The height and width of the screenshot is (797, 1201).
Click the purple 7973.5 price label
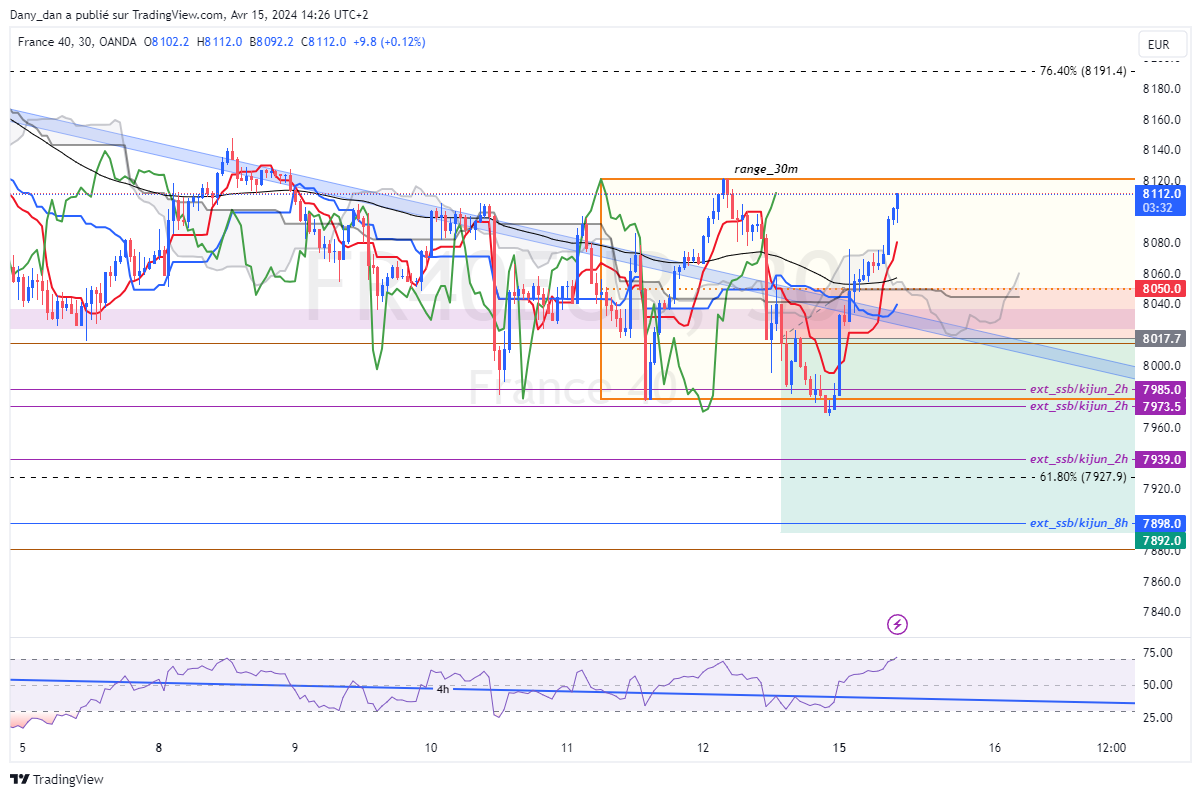click(x=1161, y=406)
